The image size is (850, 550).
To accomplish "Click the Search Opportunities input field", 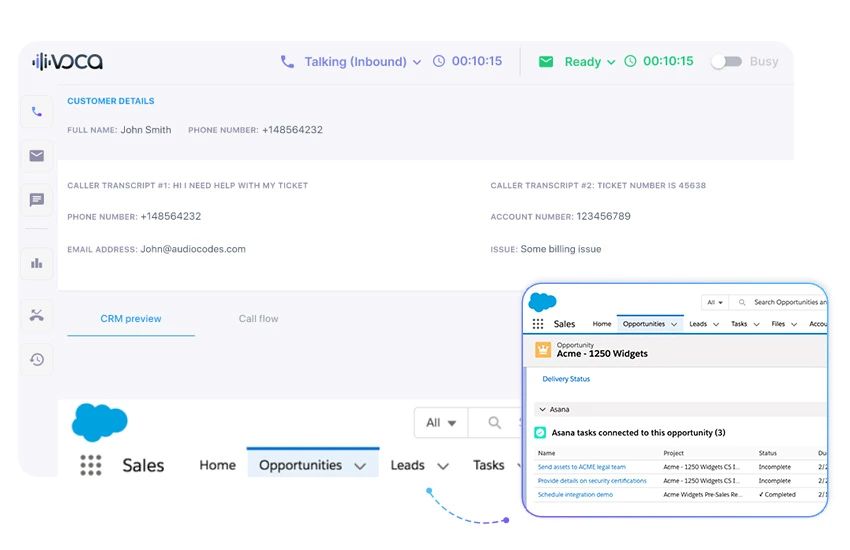I will 790,302.
